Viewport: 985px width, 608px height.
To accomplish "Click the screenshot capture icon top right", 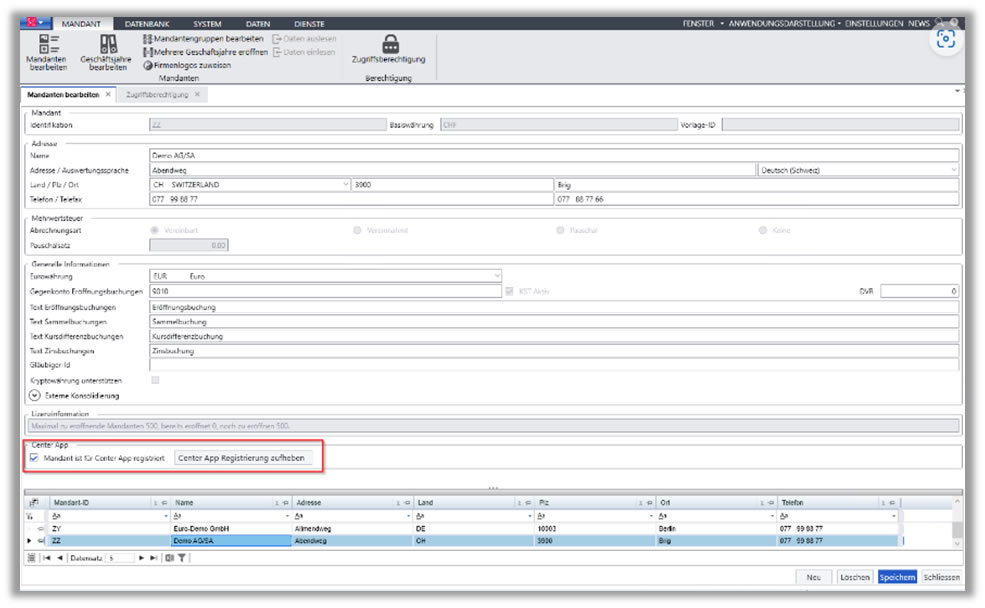I will tap(945, 40).
